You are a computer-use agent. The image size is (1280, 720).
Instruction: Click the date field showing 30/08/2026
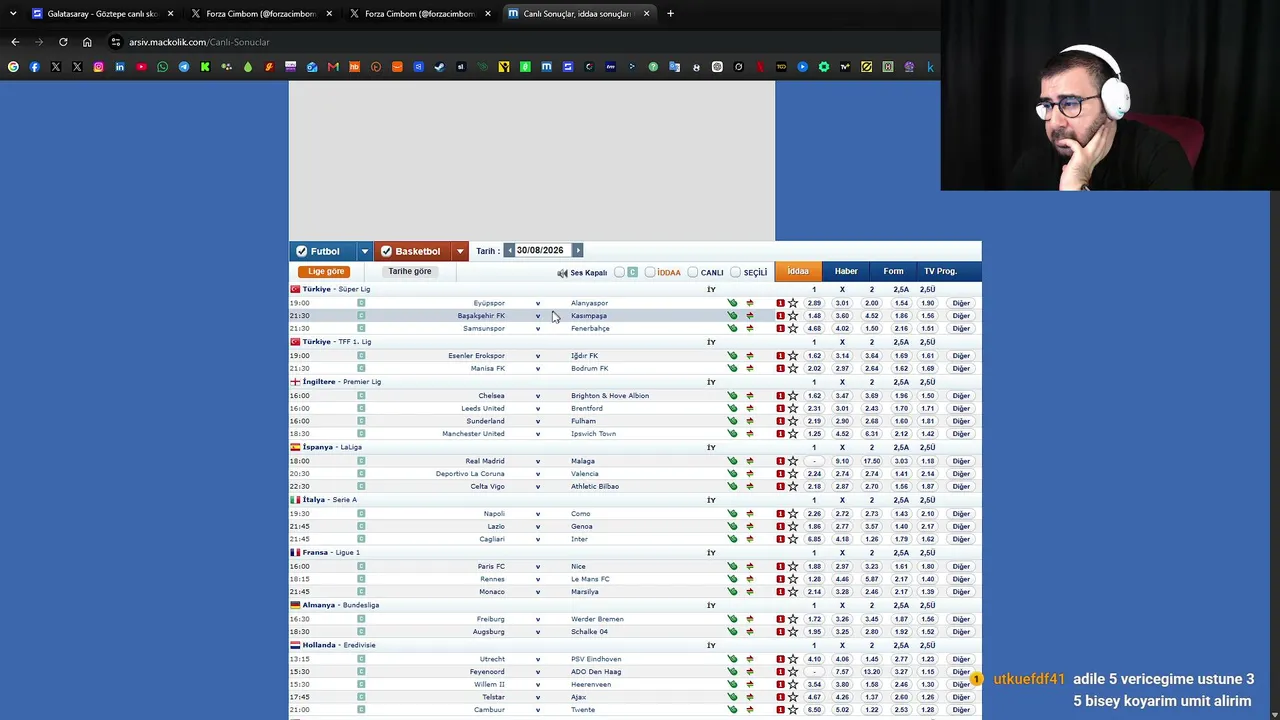click(541, 251)
